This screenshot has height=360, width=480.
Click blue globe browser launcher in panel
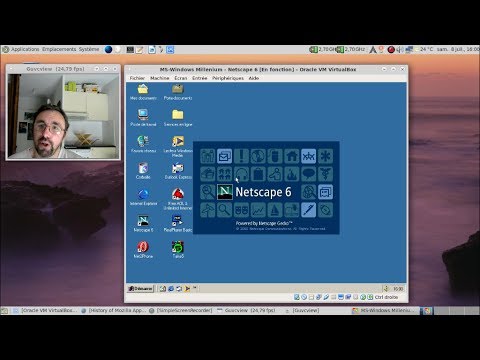click(x=108, y=49)
